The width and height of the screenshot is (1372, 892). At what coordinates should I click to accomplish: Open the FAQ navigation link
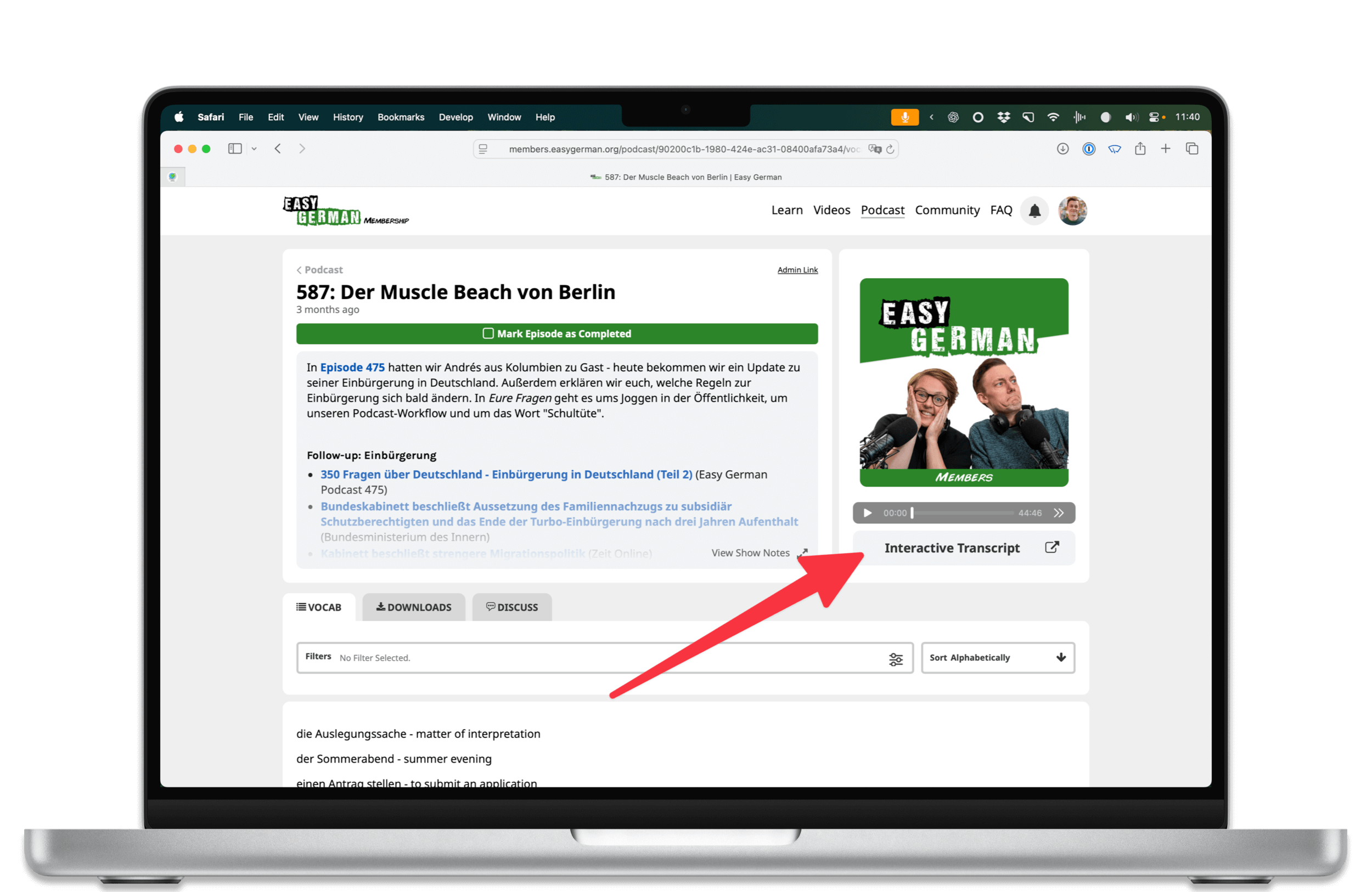(1001, 210)
